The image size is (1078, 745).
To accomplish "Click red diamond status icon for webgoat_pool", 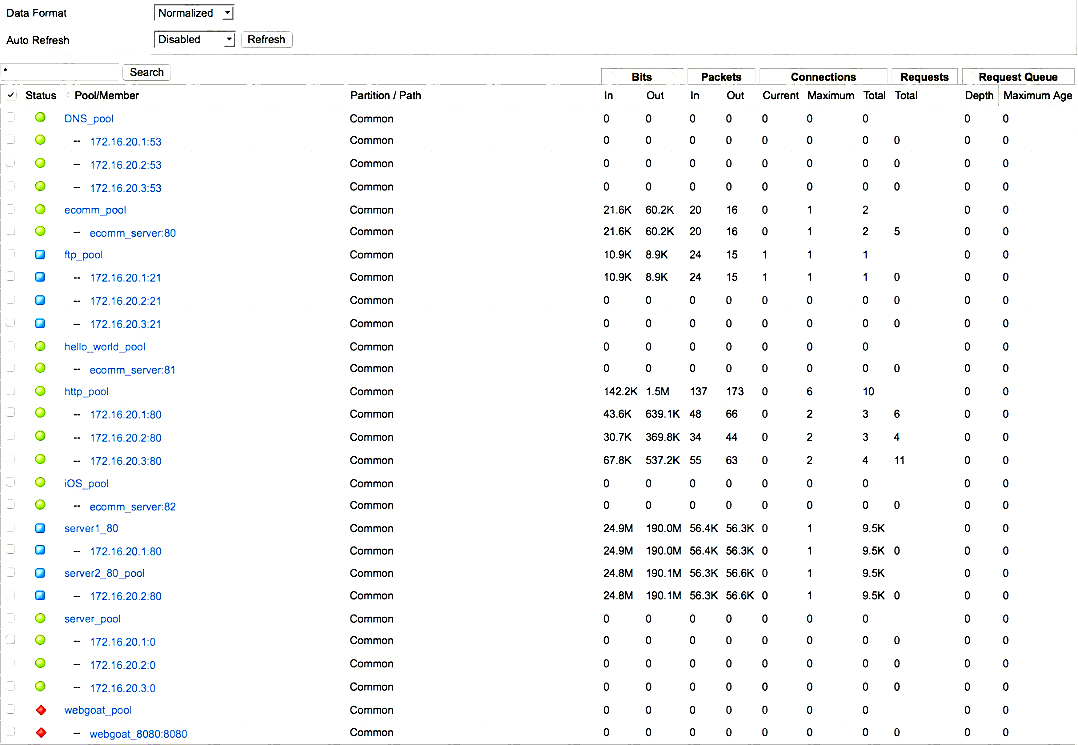I will pos(40,710).
